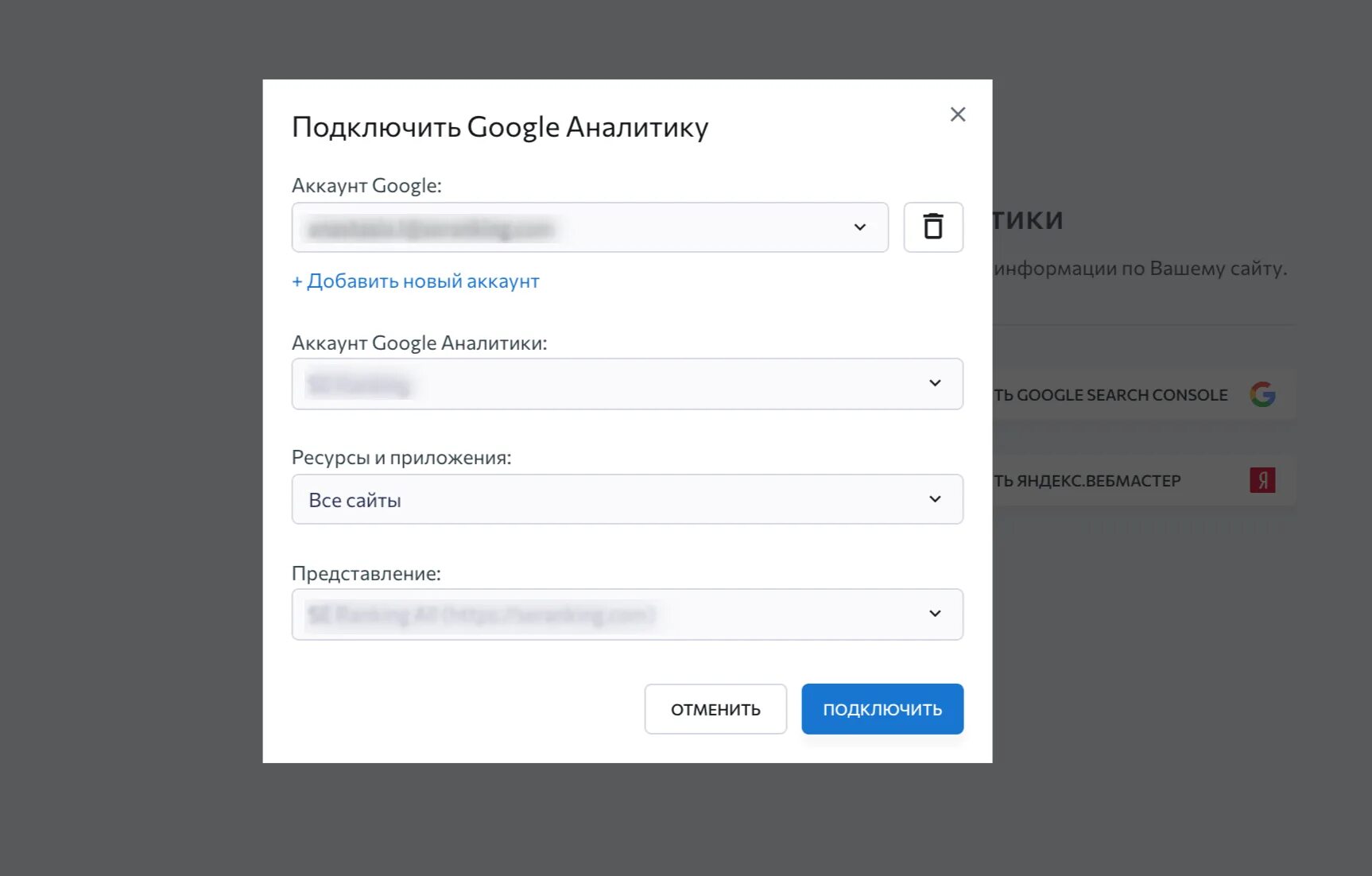Expand the Ресурсы и приложения selector
1372x876 pixels.
(936, 499)
